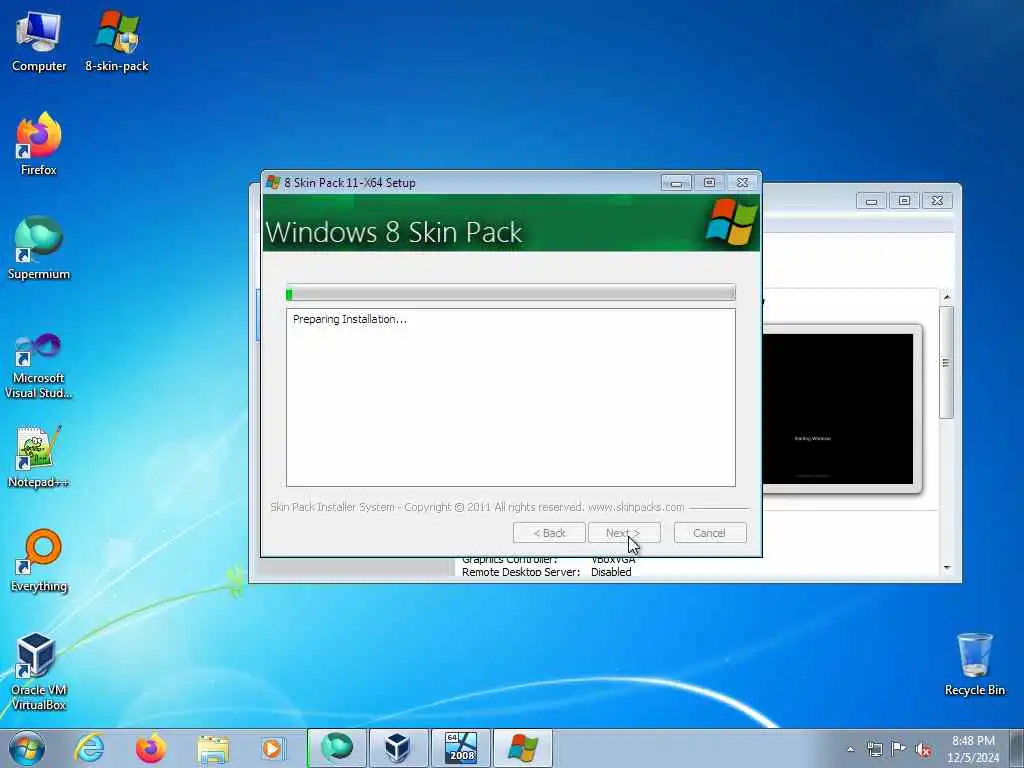Click the scroll up arrow in VirtualBox window
The width and height of the screenshot is (1024, 768).
click(x=947, y=298)
